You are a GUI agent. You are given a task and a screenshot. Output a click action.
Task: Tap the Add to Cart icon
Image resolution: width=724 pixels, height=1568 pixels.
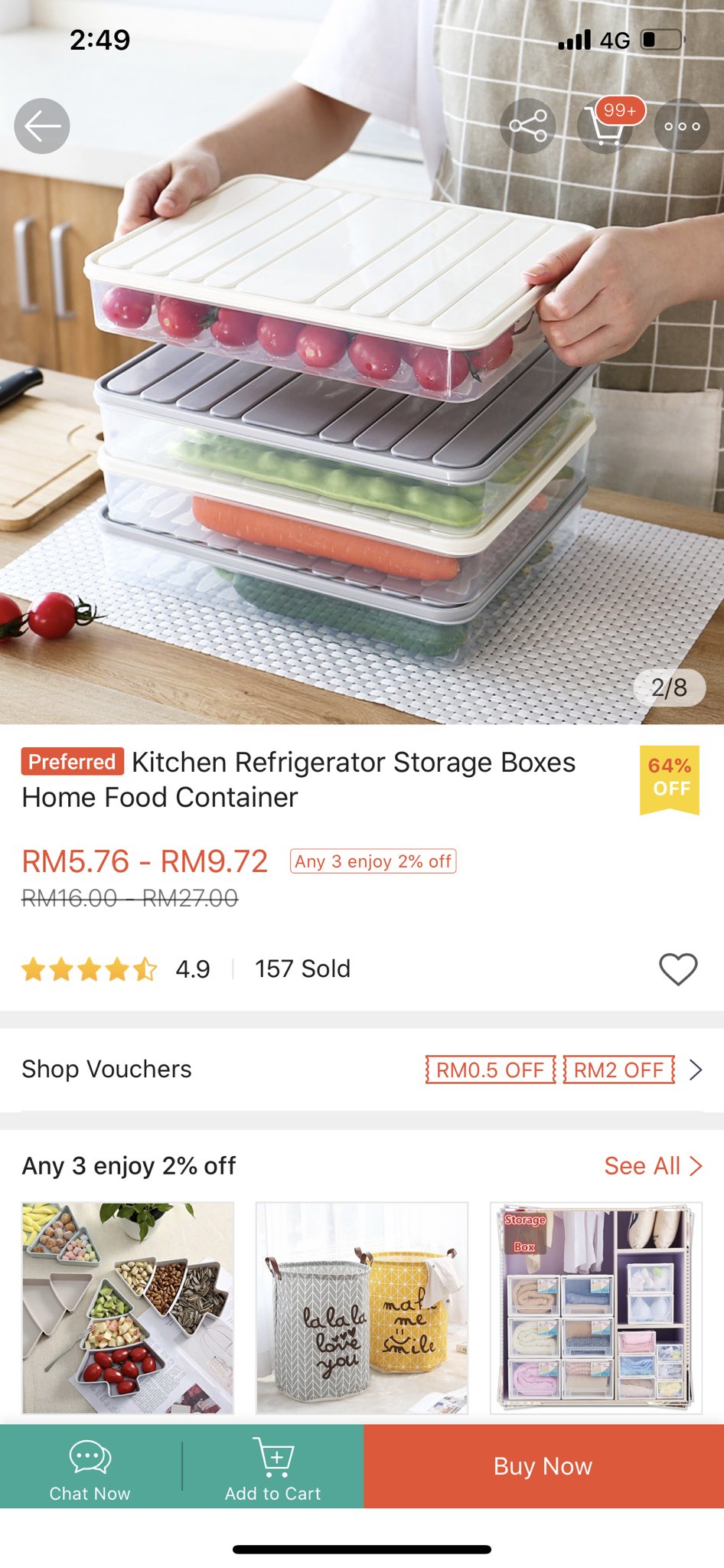click(x=273, y=1467)
